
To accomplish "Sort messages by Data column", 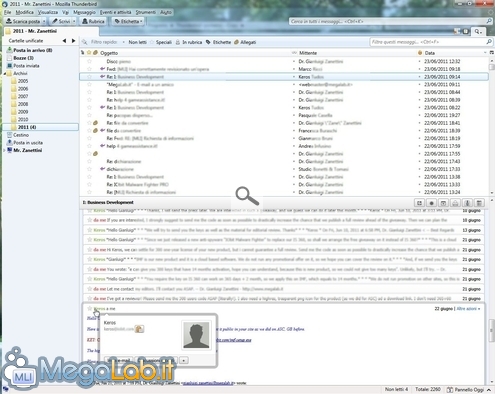I will click(x=453, y=53).
